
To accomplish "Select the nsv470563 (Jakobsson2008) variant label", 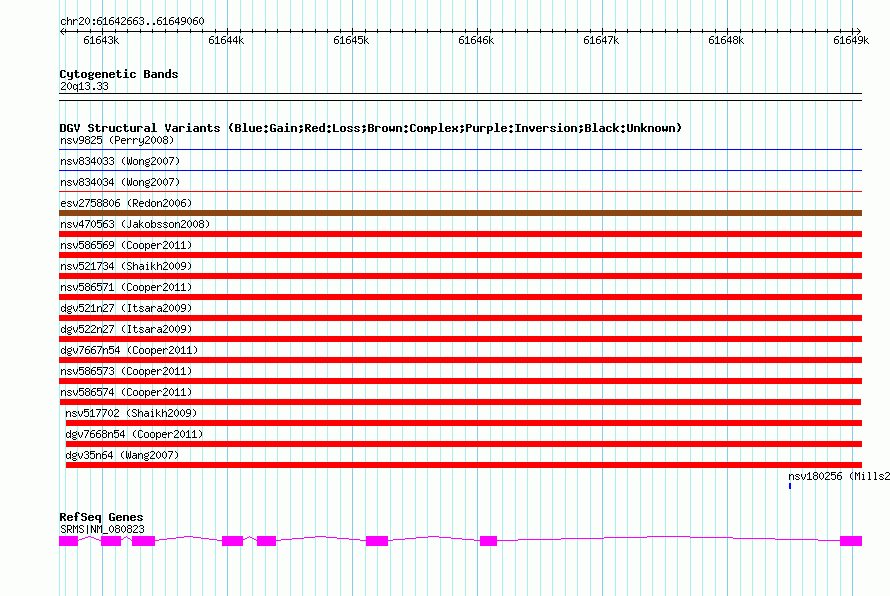I will 135,224.
